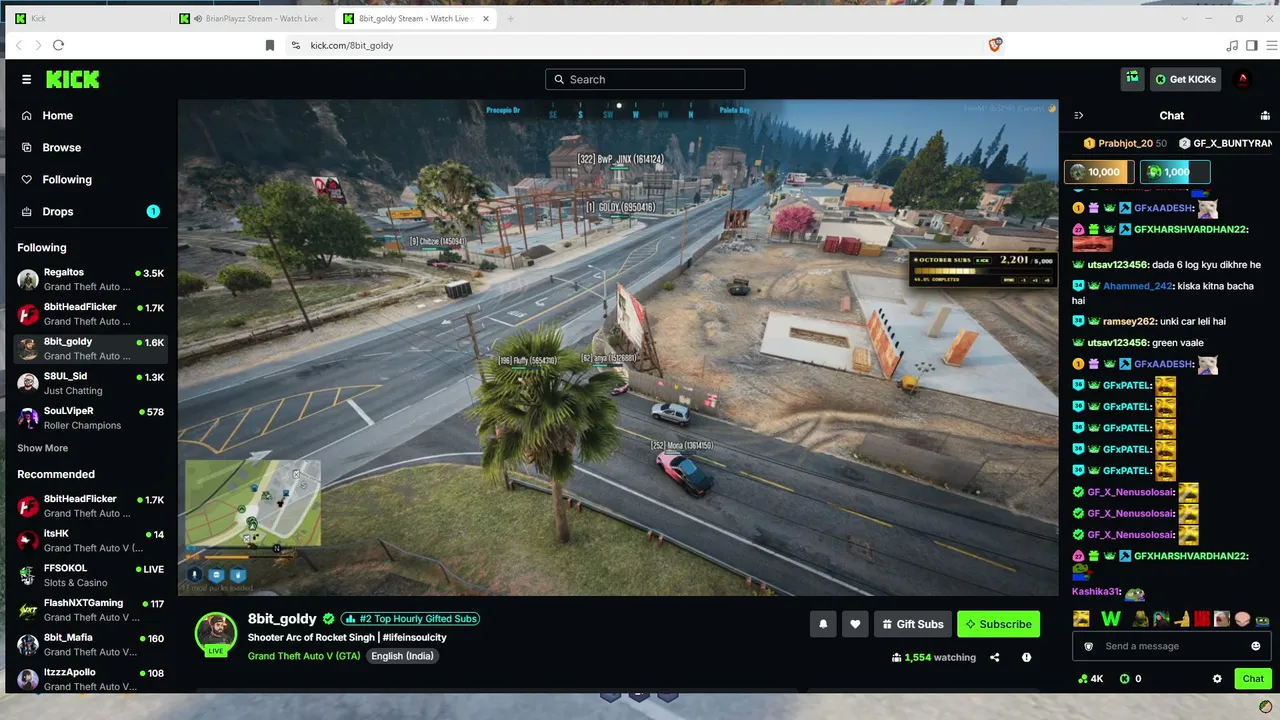Click the 1,000 green KICKs goal bar
The height and width of the screenshot is (720, 1280).
pyautogui.click(x=1175, y=172)
